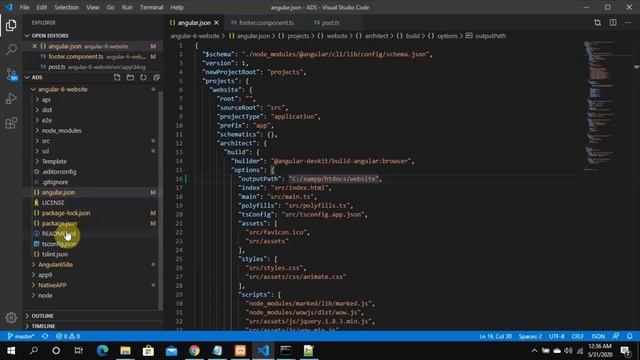This screenshot has height=360, width=640.
Task: Change encoding via UTF-8 status item
Action: click(557, 336)
